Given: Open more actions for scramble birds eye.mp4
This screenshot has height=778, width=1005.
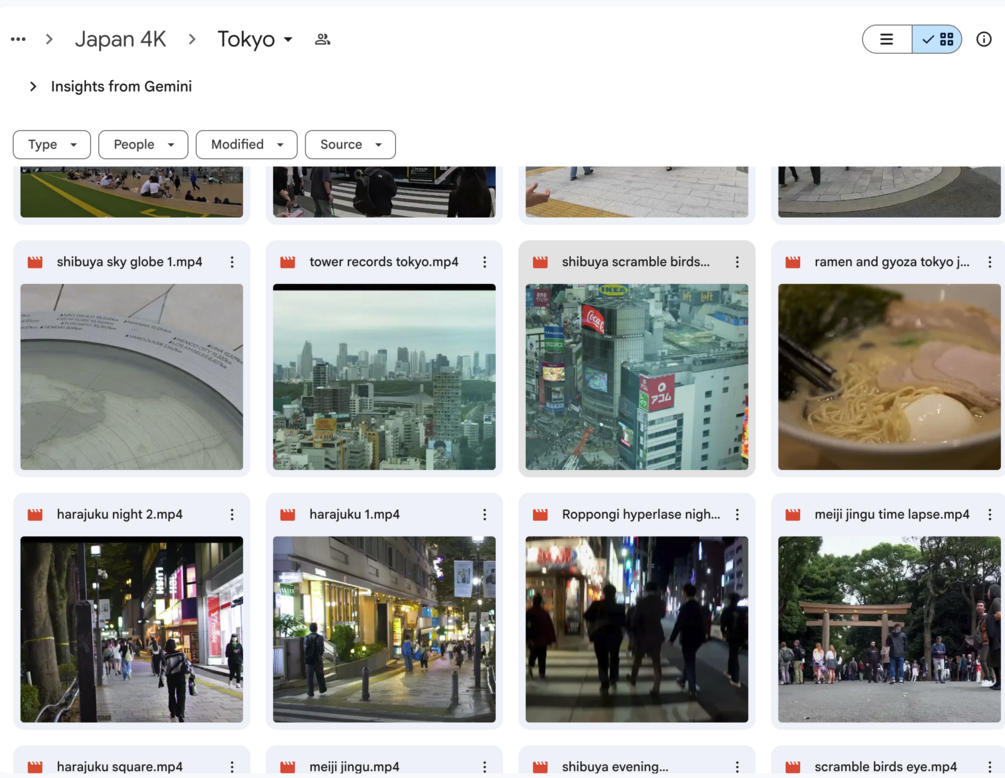Looking at the screenshot, I should click(x=990, y=767).
